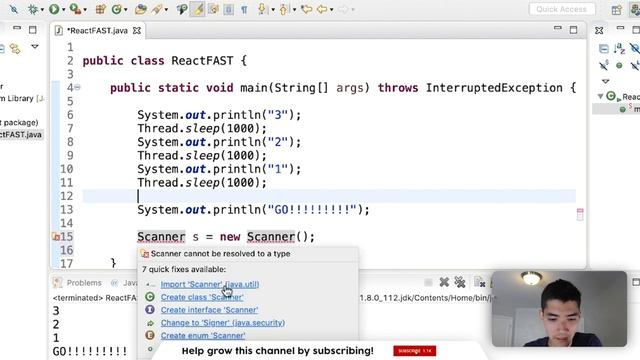Screen dimensions: 640x360
Task: Click the Open Task pencil icon
Action: [x=157, y=9]
